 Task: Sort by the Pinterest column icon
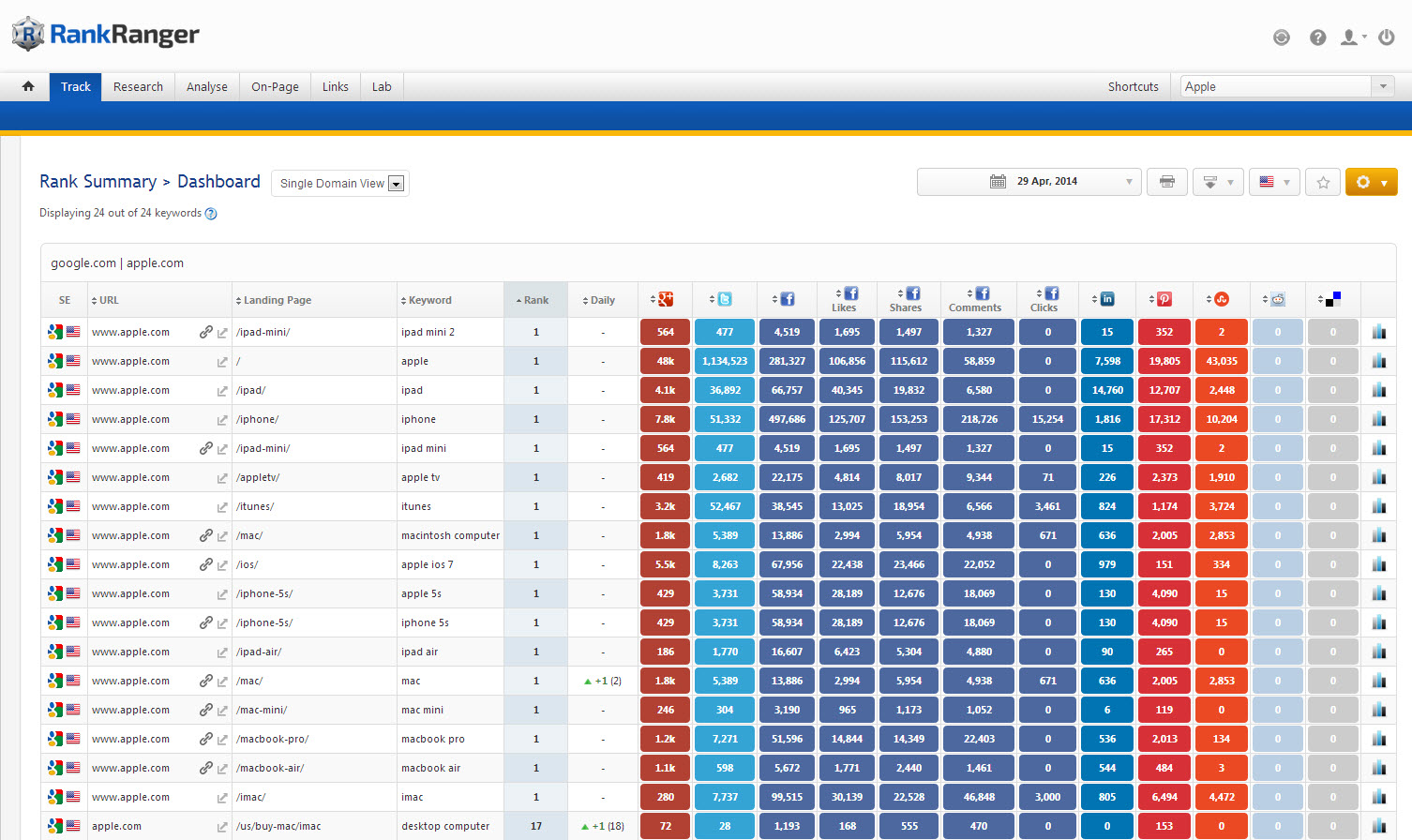point(1164,299)
